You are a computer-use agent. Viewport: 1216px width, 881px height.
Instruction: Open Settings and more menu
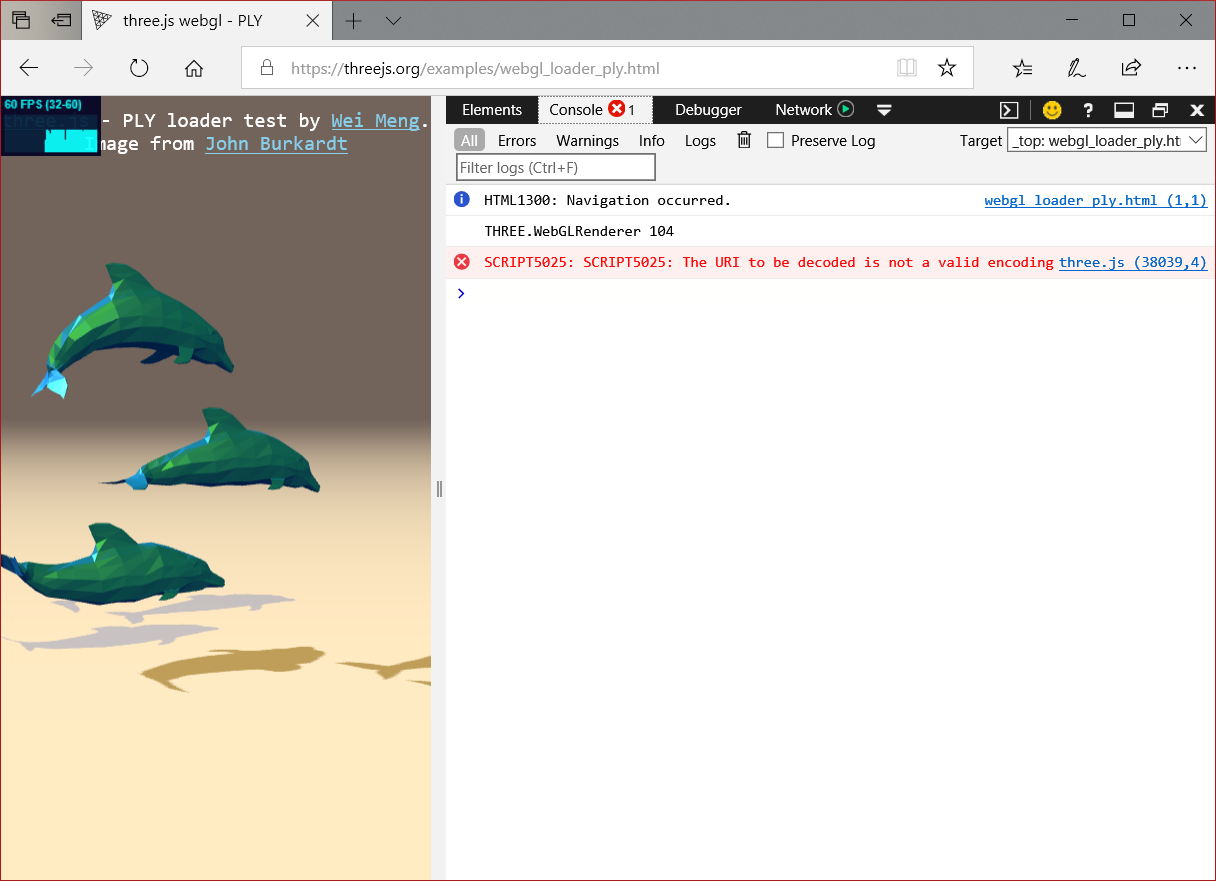pyautogui.click(x=1187, y=68)
